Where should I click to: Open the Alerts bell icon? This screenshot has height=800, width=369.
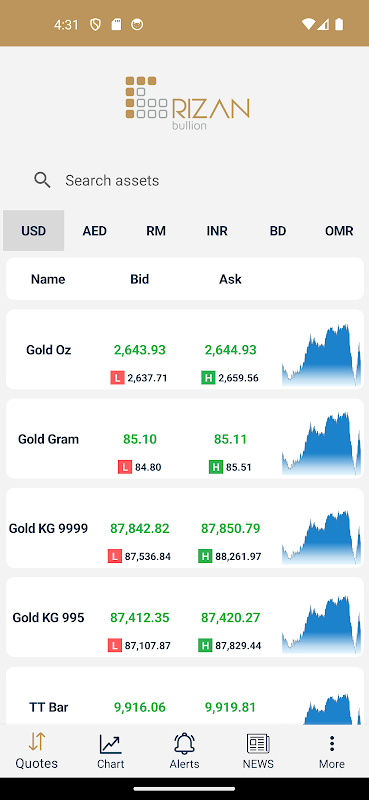tap(184, 744)
